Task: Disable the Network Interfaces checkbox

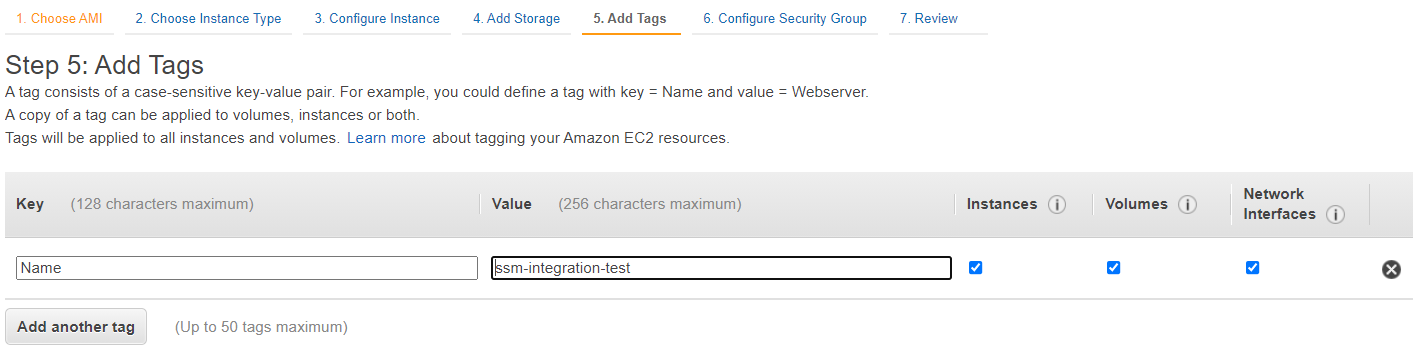Action: pos(1252,268)
